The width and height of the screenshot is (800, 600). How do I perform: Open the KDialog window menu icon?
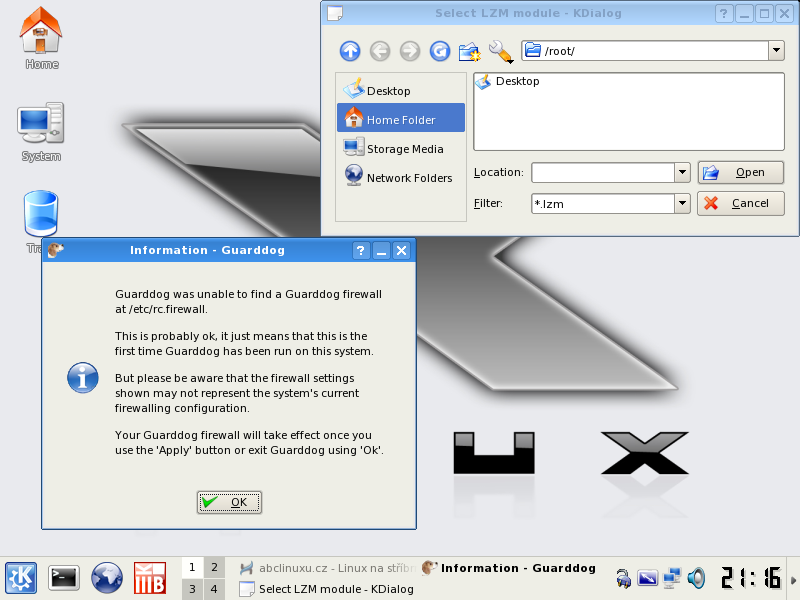point(335,14)
